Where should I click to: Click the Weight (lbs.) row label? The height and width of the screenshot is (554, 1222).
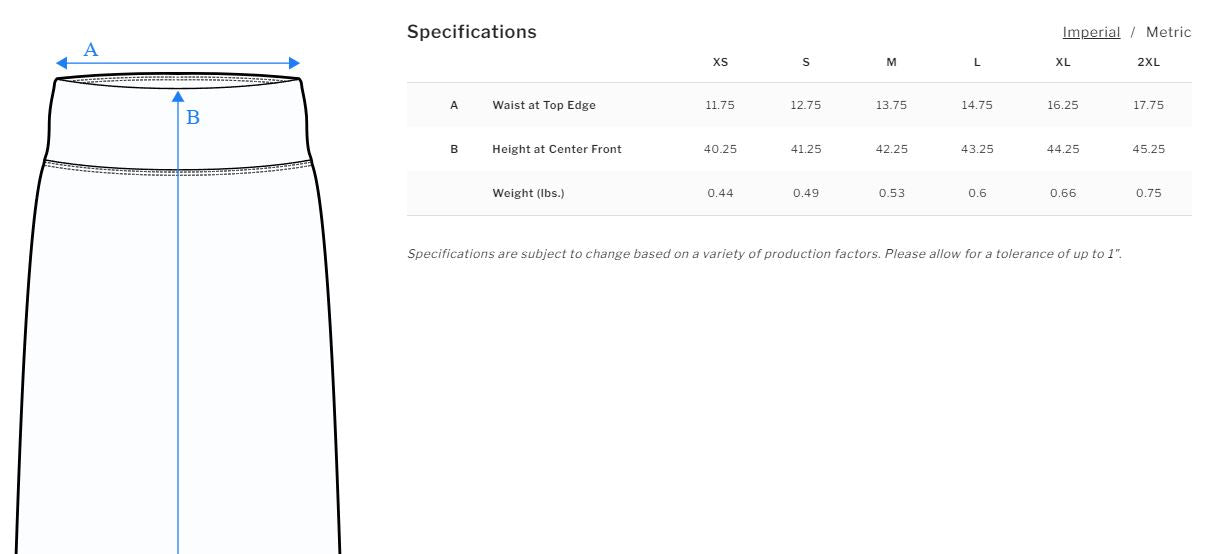[528, 193]
